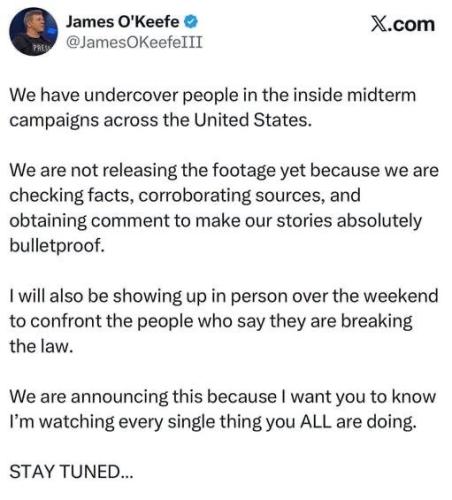The height and width of the screenshot is (500, 452).
Task: Click the phrase "the law." in the post
Action: pos(41,346)
